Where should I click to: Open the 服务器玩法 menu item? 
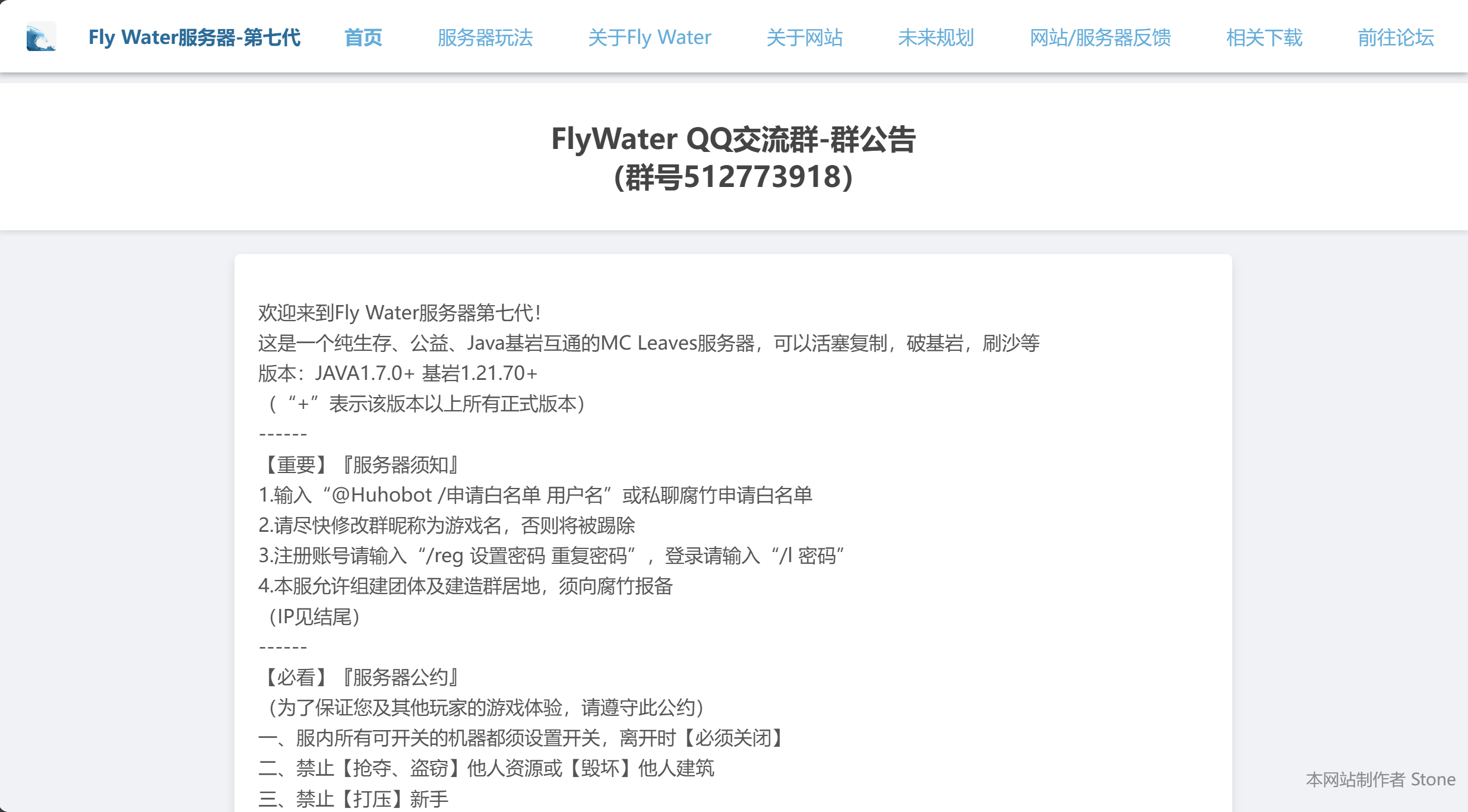485,37
